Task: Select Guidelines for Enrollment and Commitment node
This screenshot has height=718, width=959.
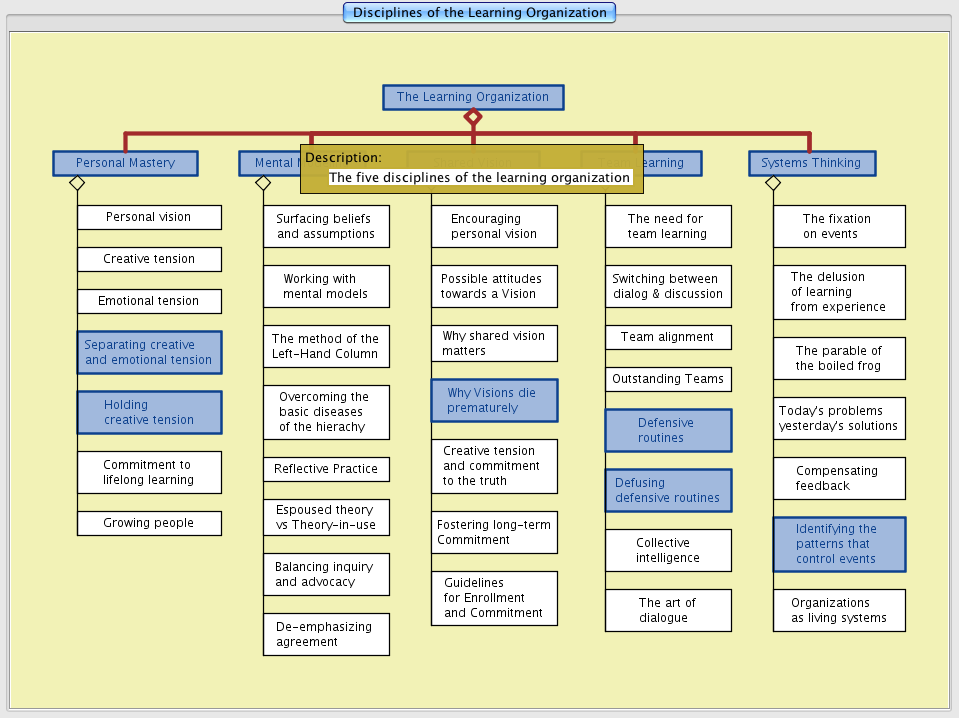Action: point(494,598)
